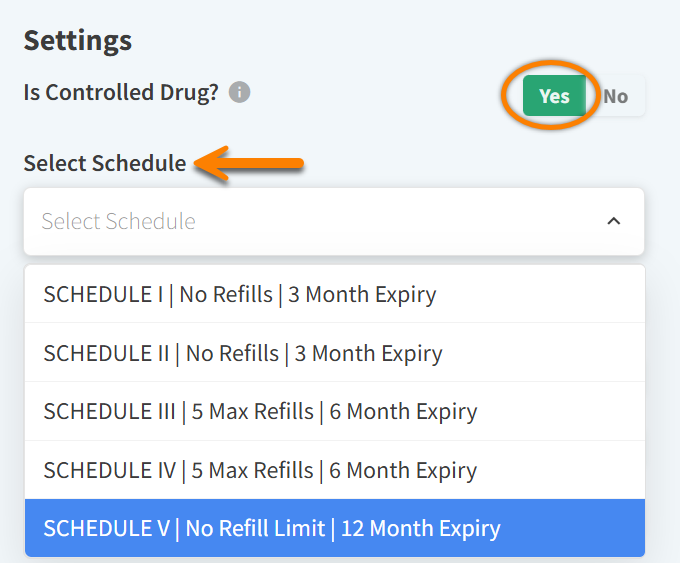
Task: Open the Select Schedule combo box
Action: point(333,221)
